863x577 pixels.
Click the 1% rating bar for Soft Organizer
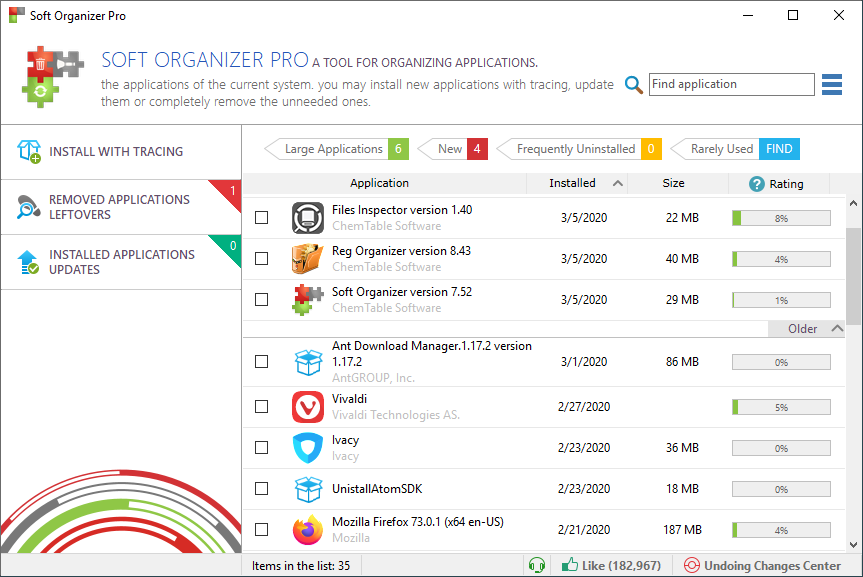point(781,300)
